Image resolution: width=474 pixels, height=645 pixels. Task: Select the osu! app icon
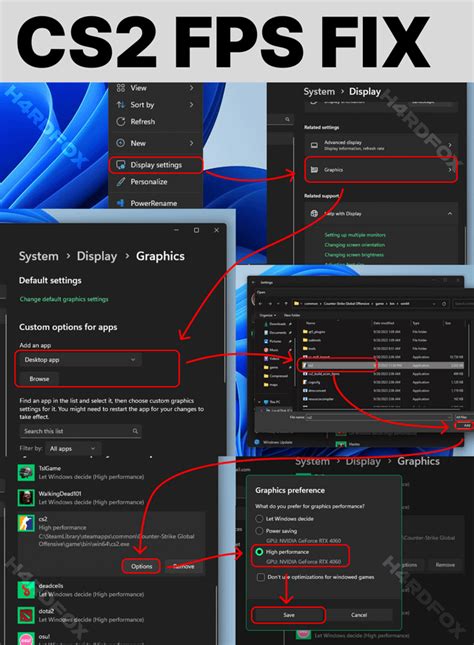[x=26, y=639]
